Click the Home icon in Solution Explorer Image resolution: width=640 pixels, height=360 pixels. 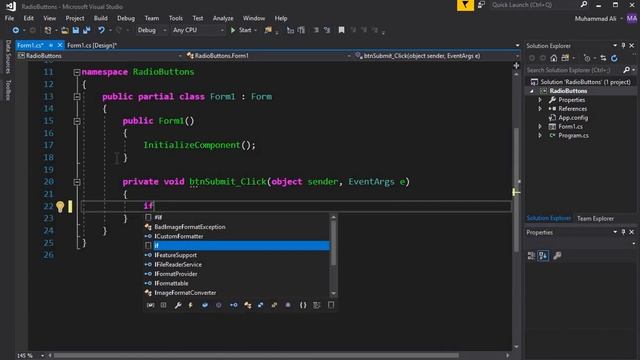coord(553,58)
